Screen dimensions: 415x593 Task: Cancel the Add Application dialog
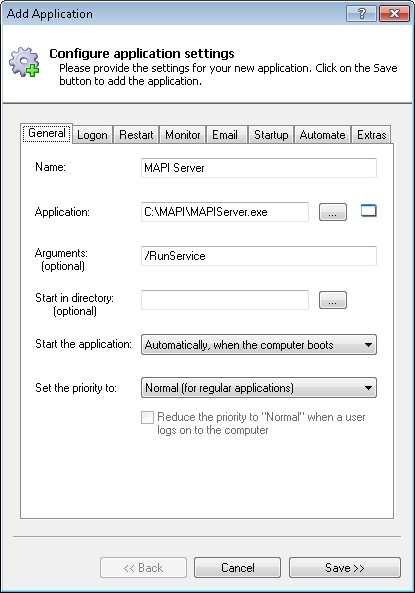(238, 568)
